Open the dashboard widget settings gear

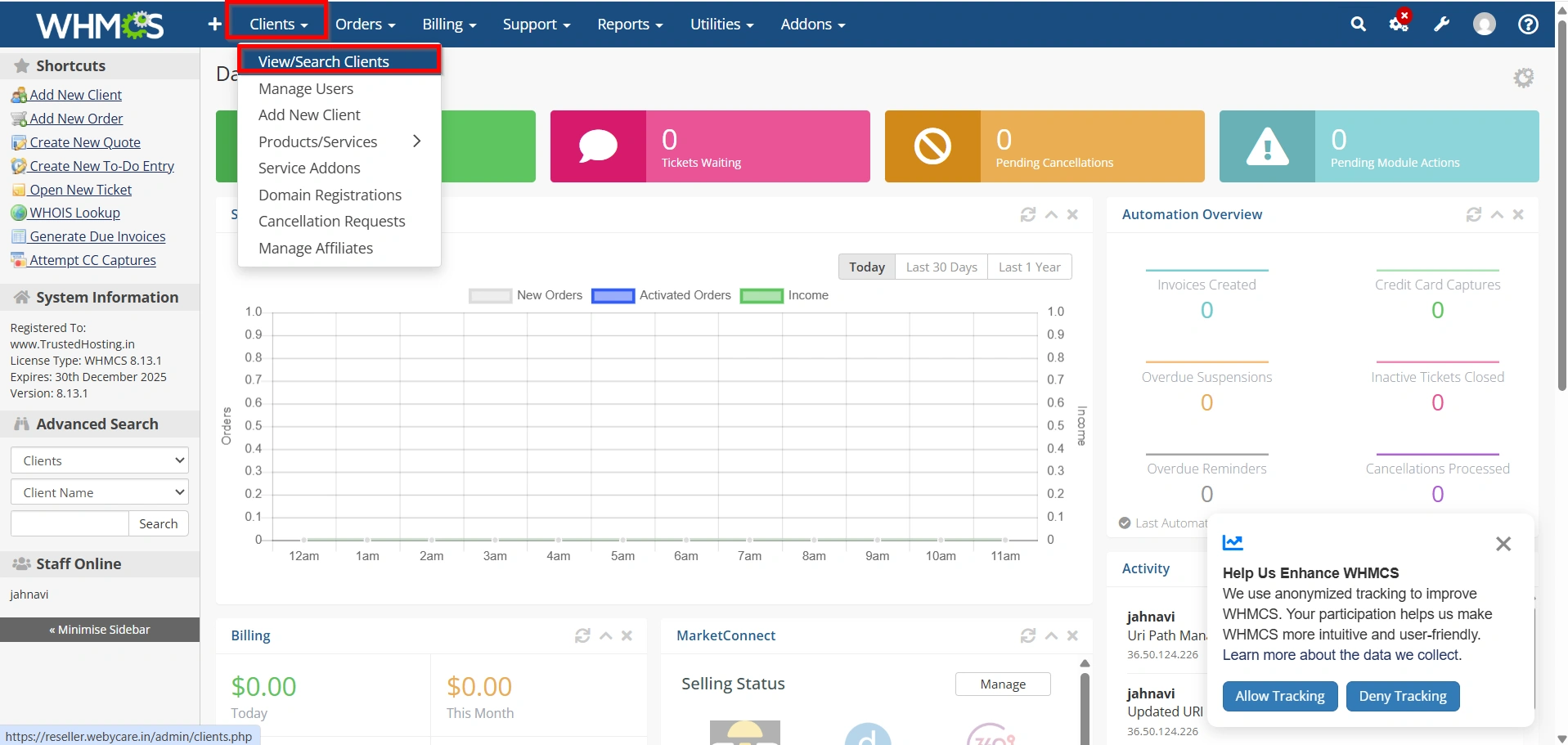(1523, 78)
